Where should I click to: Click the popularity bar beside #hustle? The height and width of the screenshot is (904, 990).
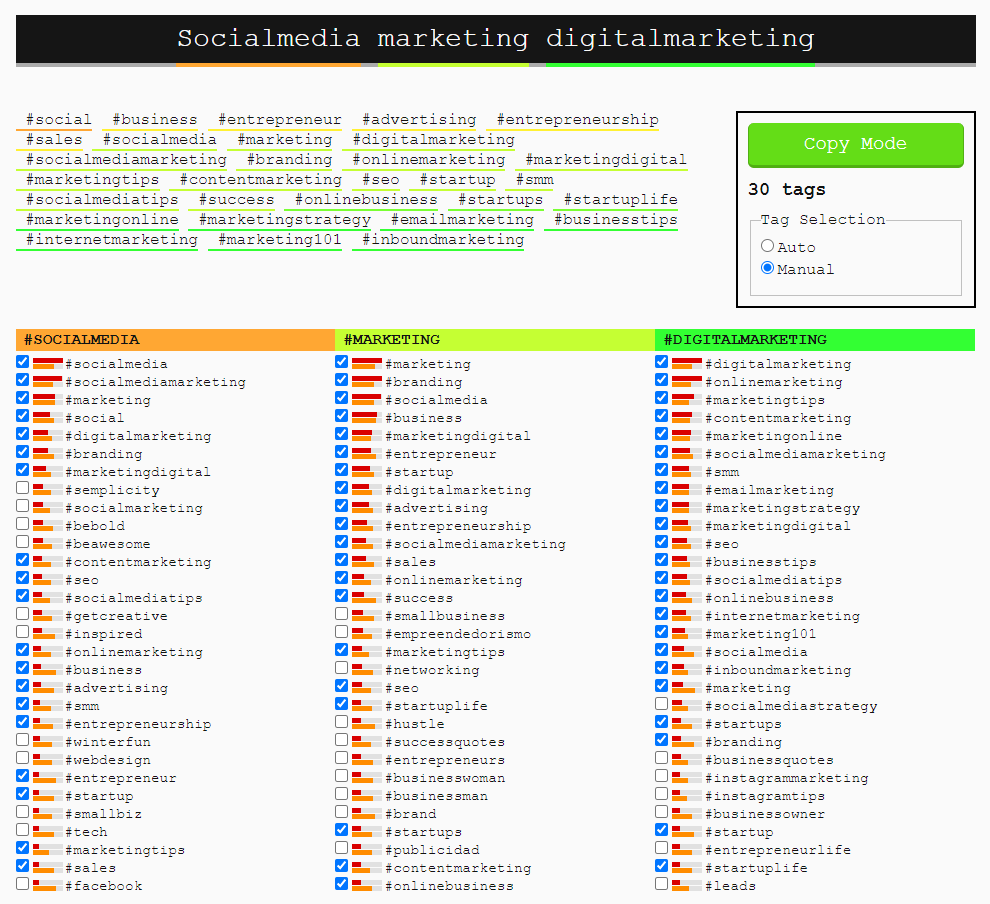click(x=367, y=723)
